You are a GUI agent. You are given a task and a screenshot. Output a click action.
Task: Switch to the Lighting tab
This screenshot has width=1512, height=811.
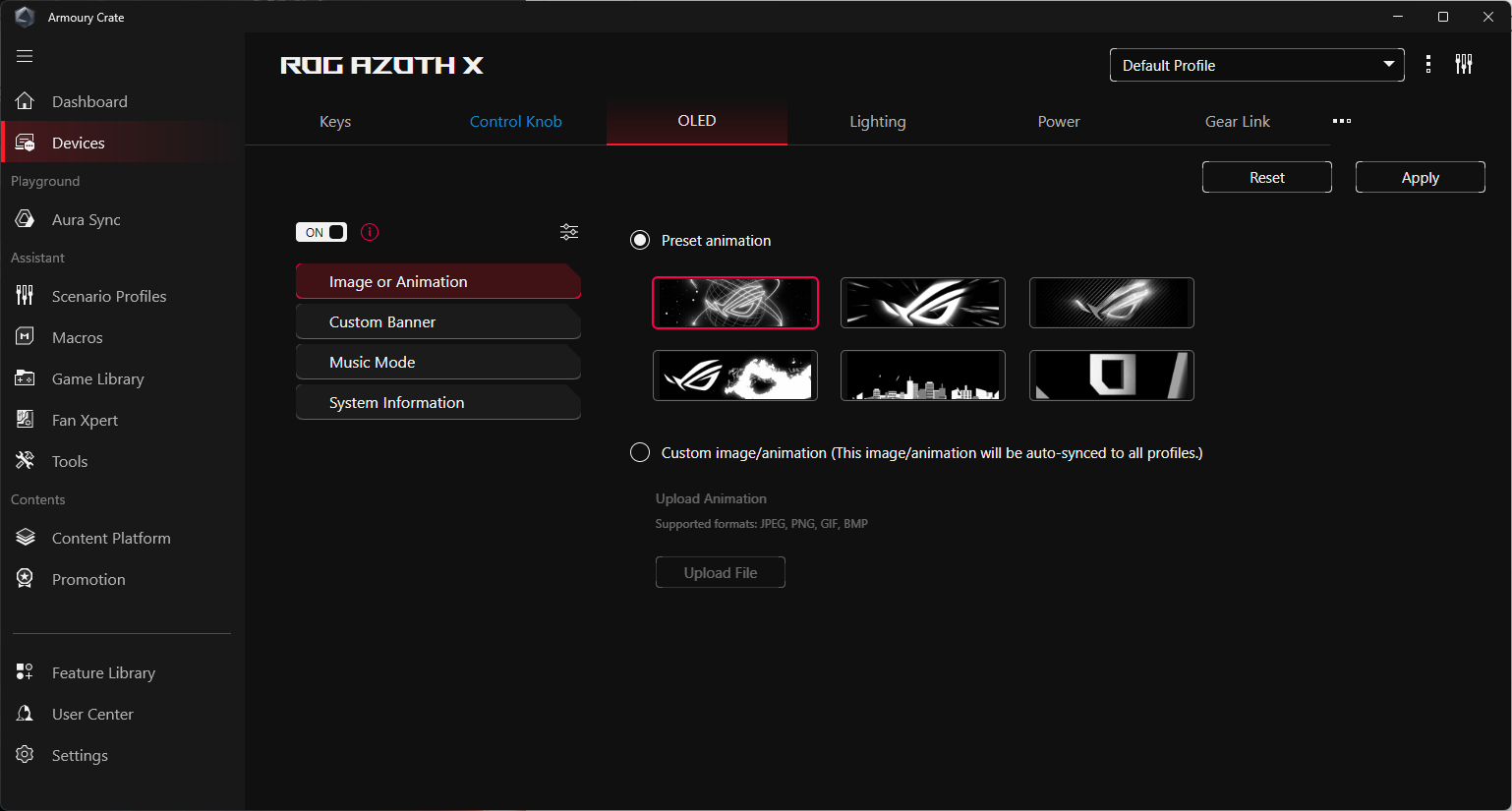pyautogui.click(x=877, y=122)
